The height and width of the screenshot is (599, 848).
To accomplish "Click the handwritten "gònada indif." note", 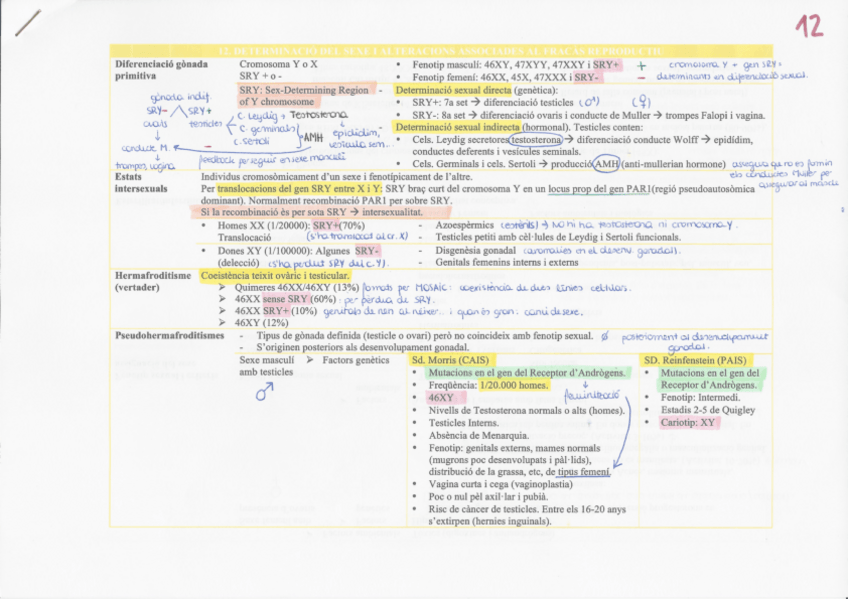I will [181, 98].
